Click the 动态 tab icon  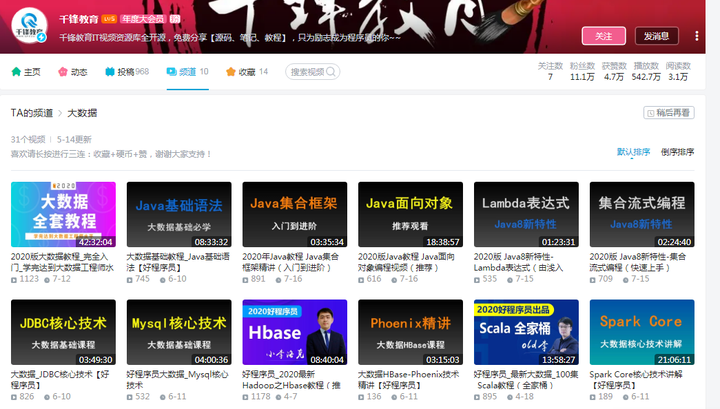point(63,72)
